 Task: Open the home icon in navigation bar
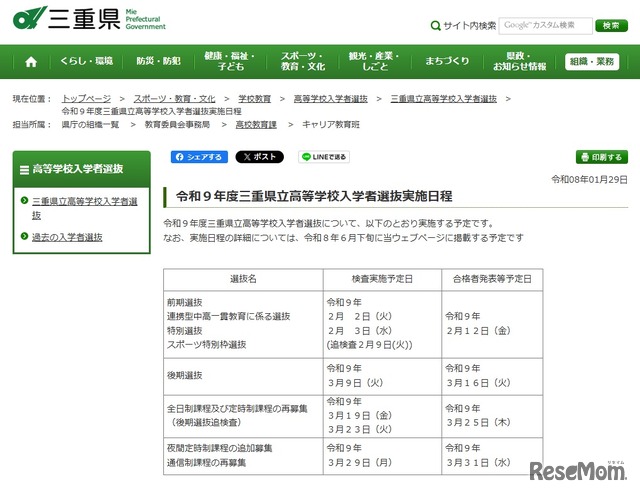coord(31,62)
